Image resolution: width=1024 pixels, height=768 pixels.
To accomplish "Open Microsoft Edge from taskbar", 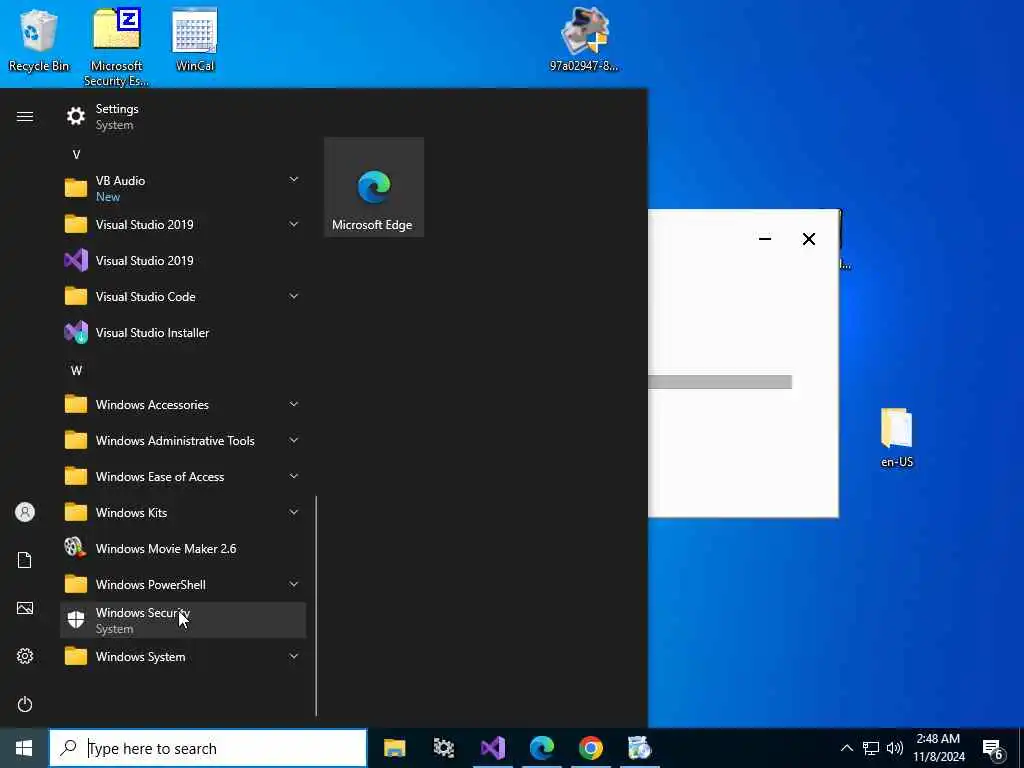I will [x=541, y=748].
